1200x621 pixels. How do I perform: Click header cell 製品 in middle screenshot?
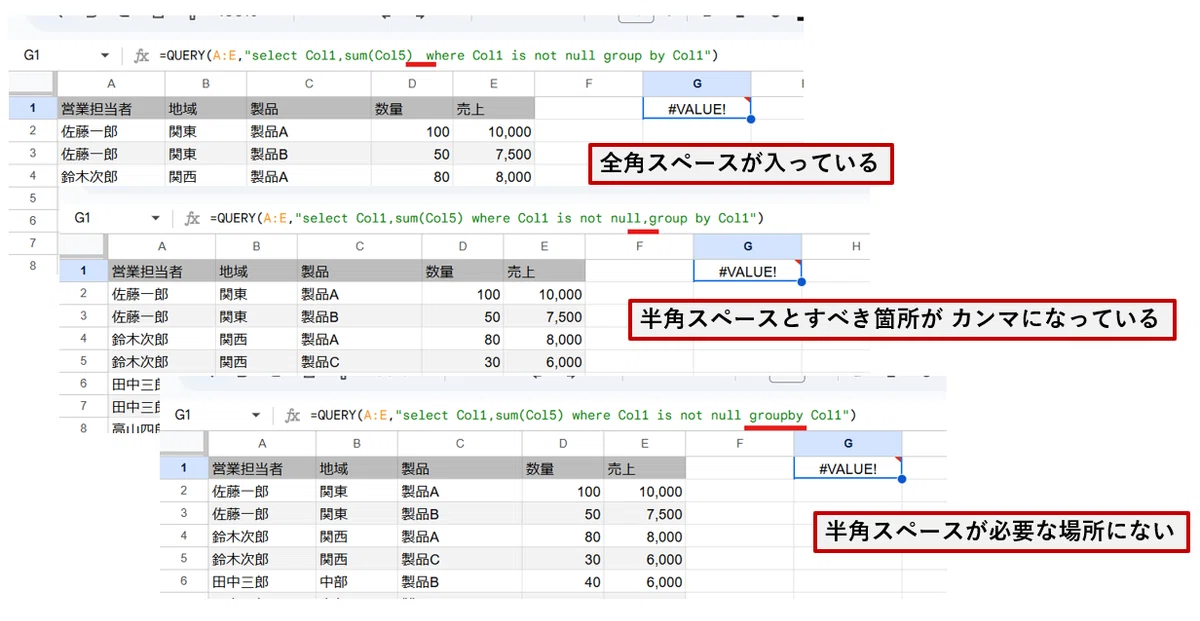tap(360, 271)
